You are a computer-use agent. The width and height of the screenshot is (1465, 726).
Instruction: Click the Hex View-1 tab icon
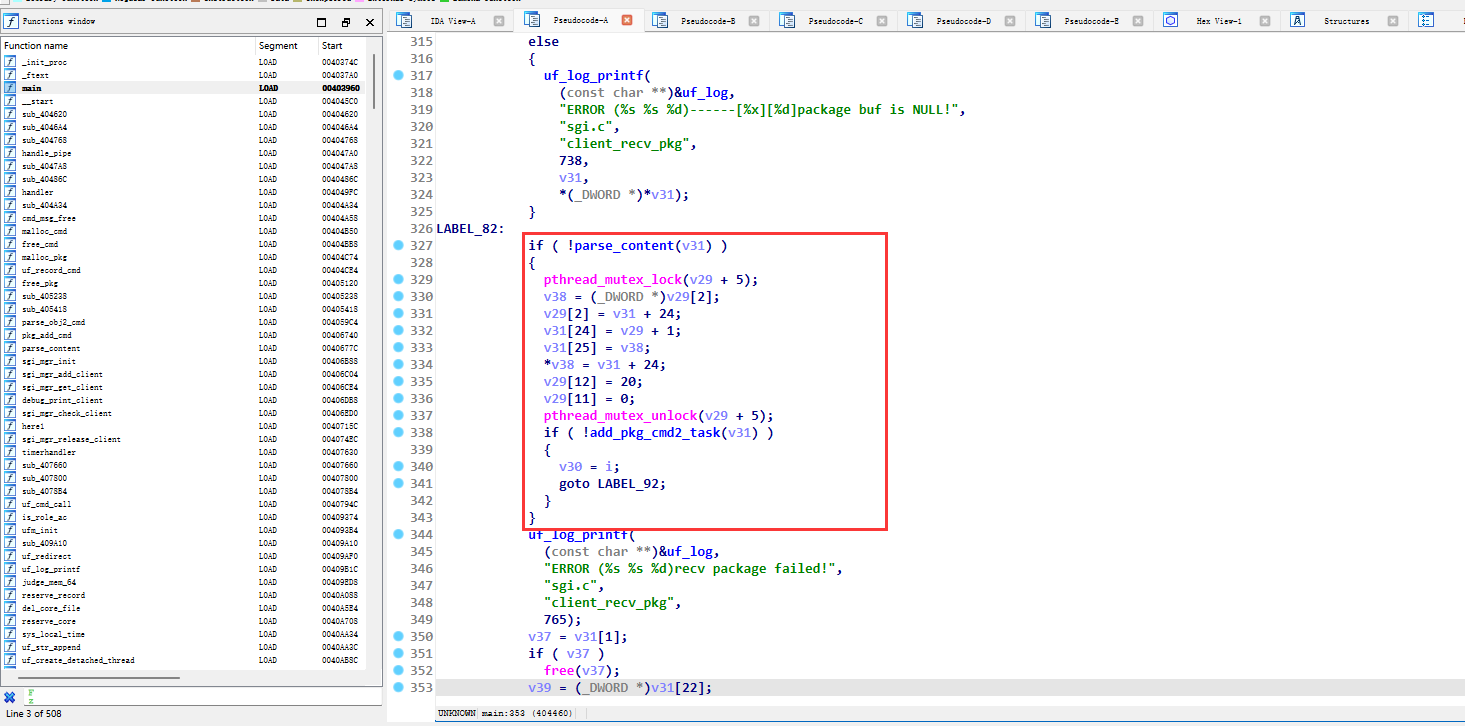coord(1170,20)
